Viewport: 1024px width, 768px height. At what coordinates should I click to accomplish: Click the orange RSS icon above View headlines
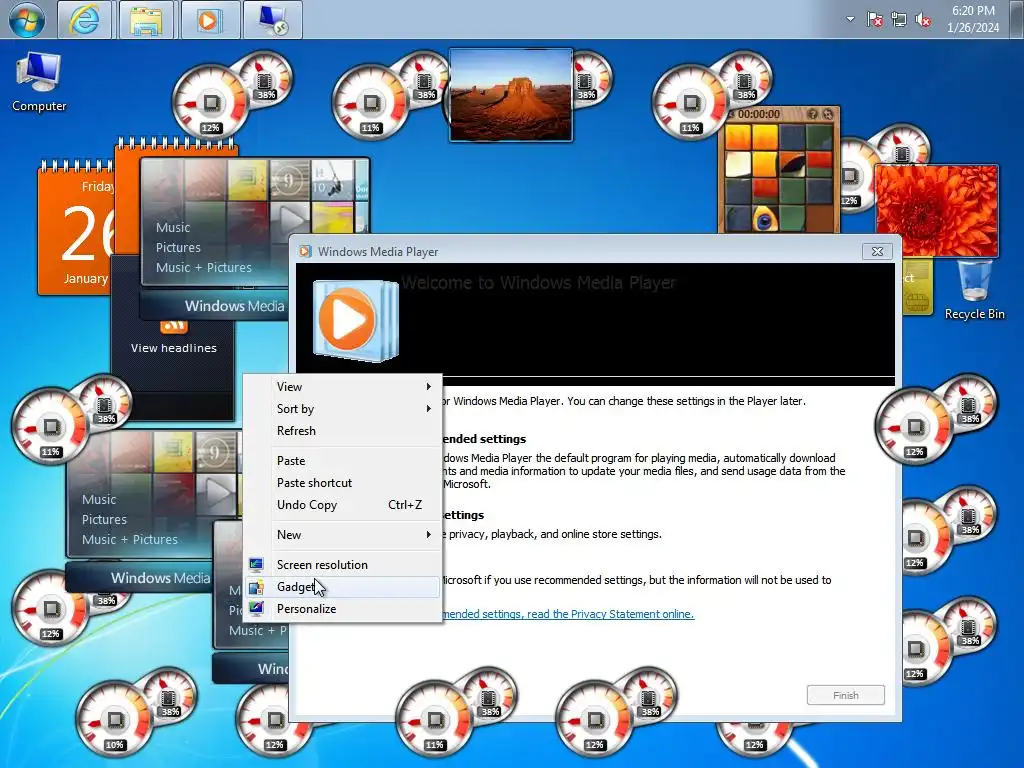[x=174, y=326]
